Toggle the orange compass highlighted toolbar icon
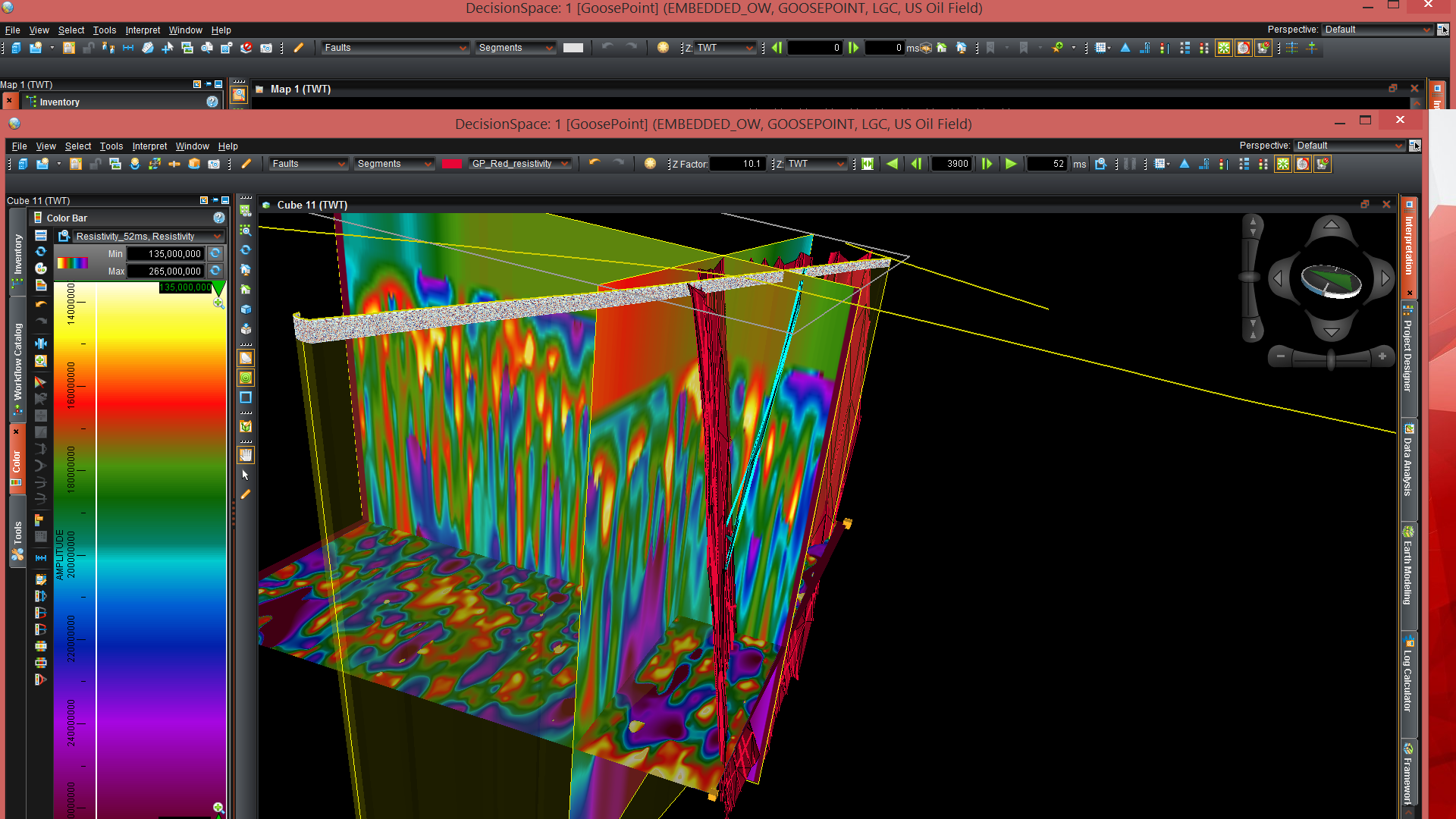The width and height of the screenshot is (1456, 819). pyautogui.click(x=1302, y=164)
